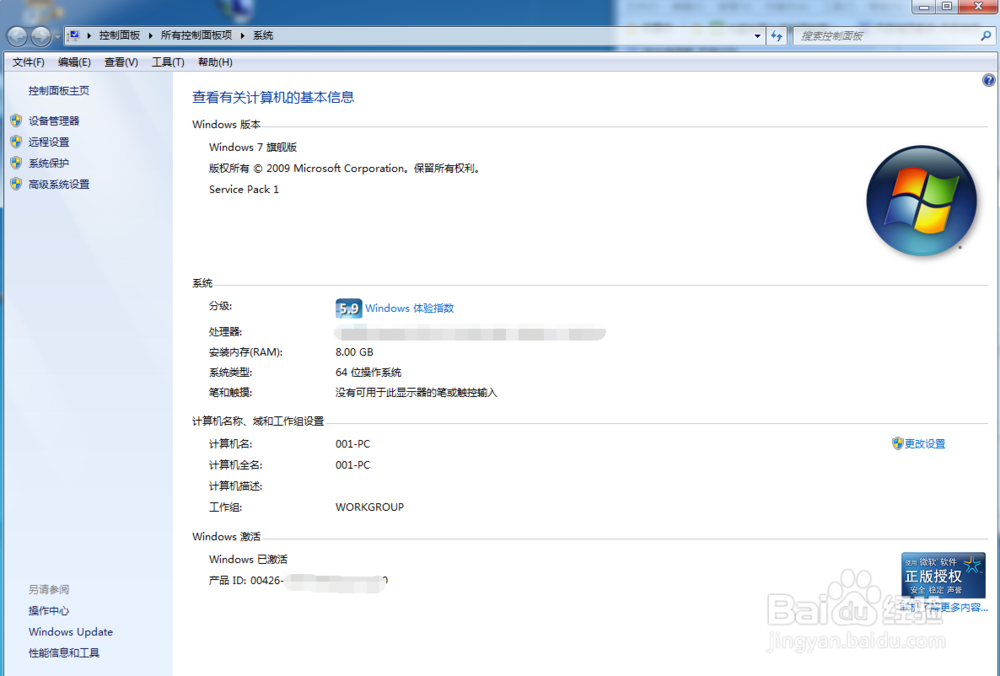
Task: Open 设备管理器 link
Action: pyautogui.click(x=54, y=121)
